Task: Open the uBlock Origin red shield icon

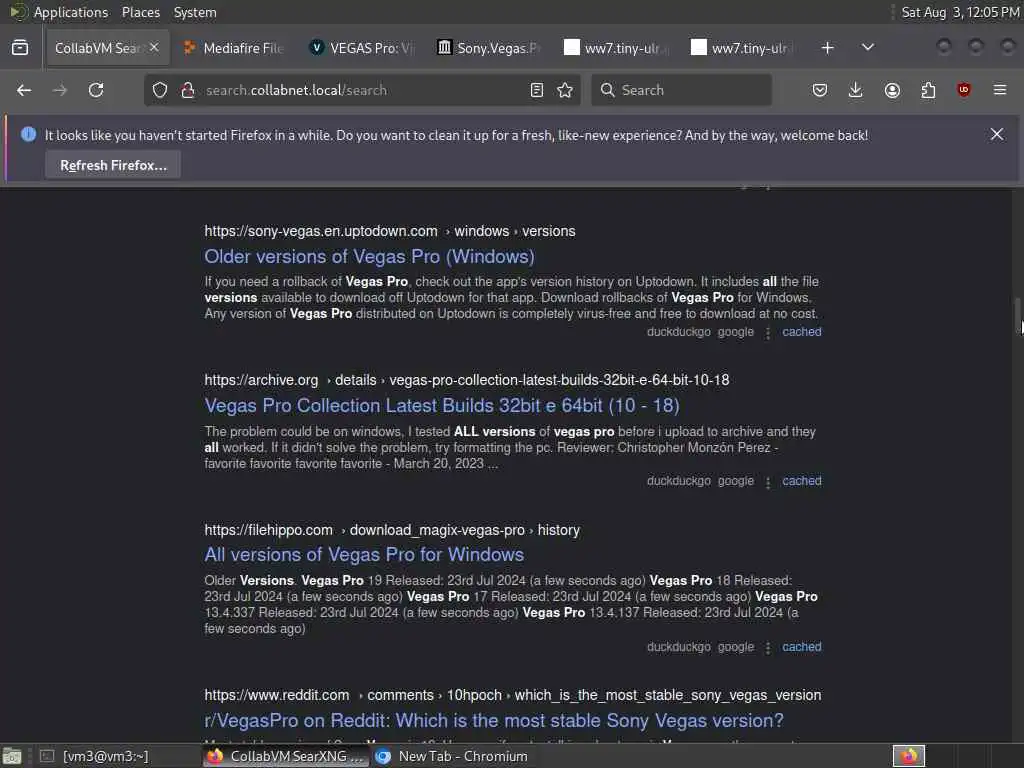Action: (x=964, y=90)
